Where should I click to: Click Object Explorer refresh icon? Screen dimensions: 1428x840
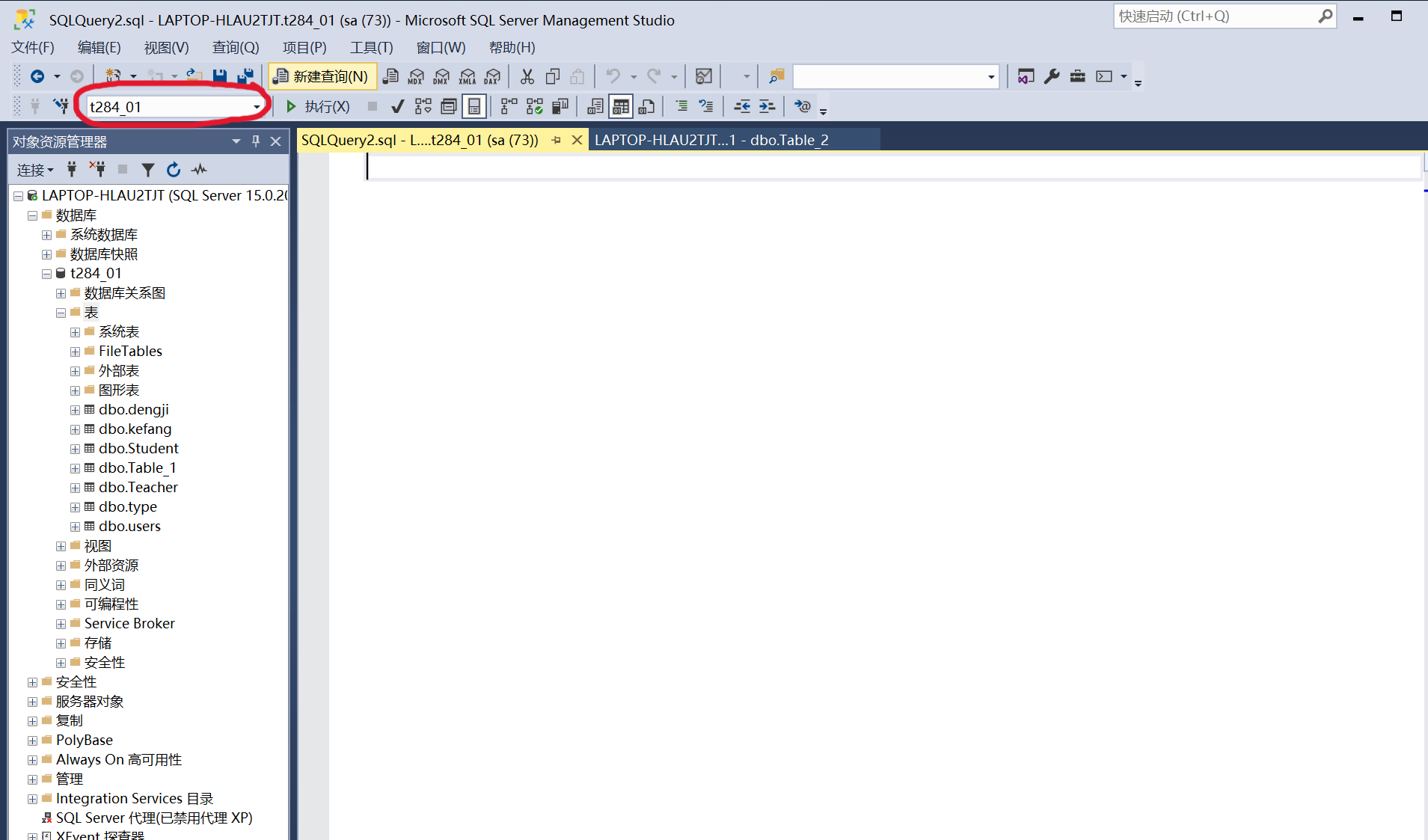coord(174,170)
